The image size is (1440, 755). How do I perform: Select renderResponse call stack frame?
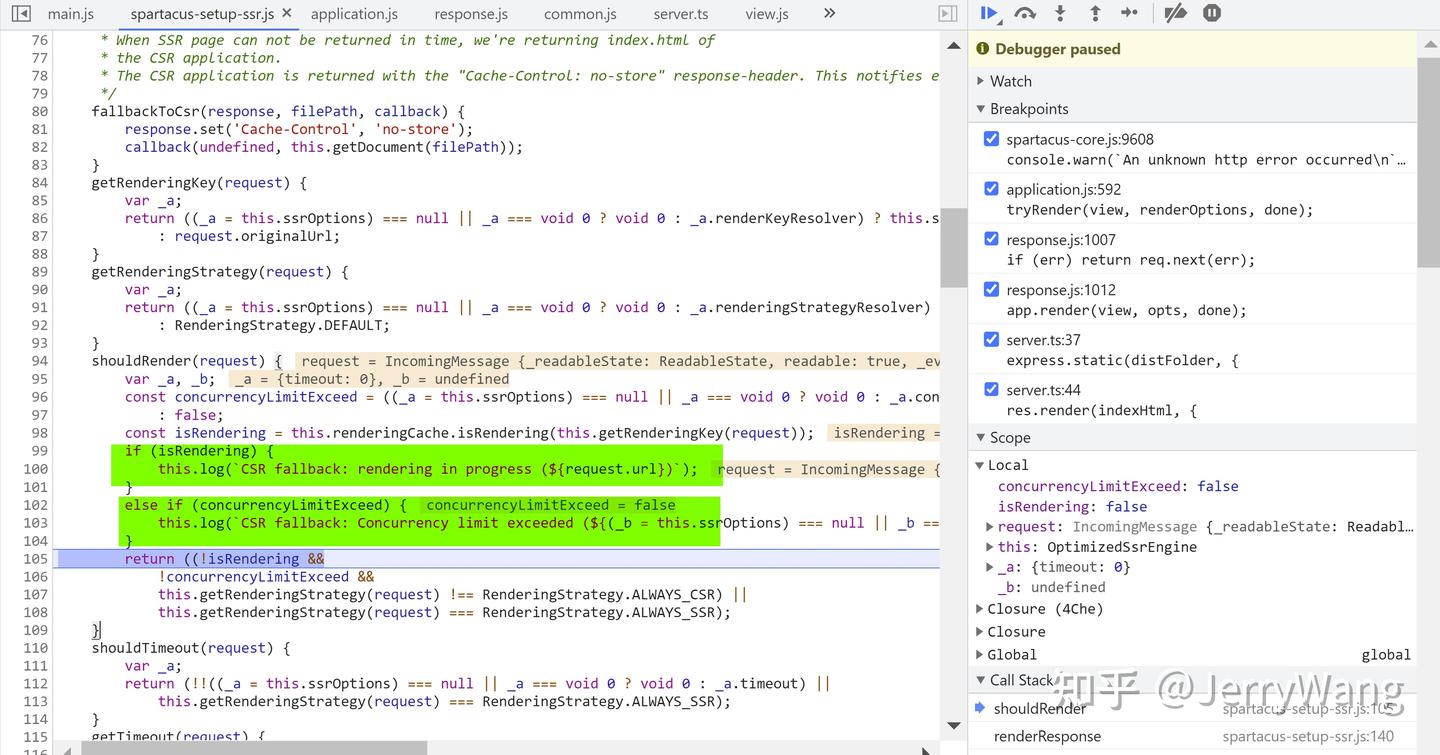[1192, 736]
